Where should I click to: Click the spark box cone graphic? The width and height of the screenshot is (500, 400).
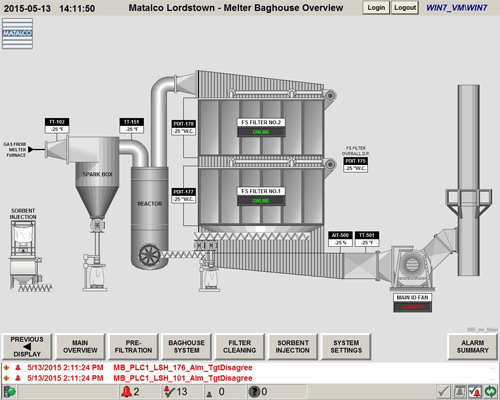[x=97, y=202]
